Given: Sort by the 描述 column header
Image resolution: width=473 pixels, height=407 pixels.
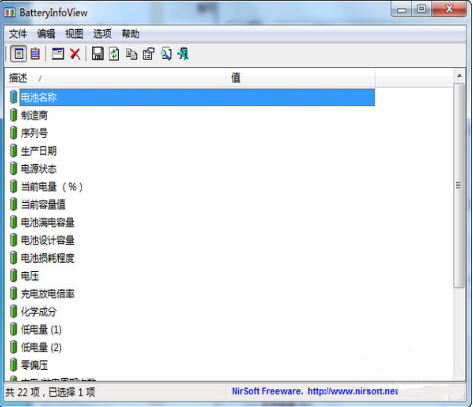Looking at the screenshot, I should [x=116, y=78].
